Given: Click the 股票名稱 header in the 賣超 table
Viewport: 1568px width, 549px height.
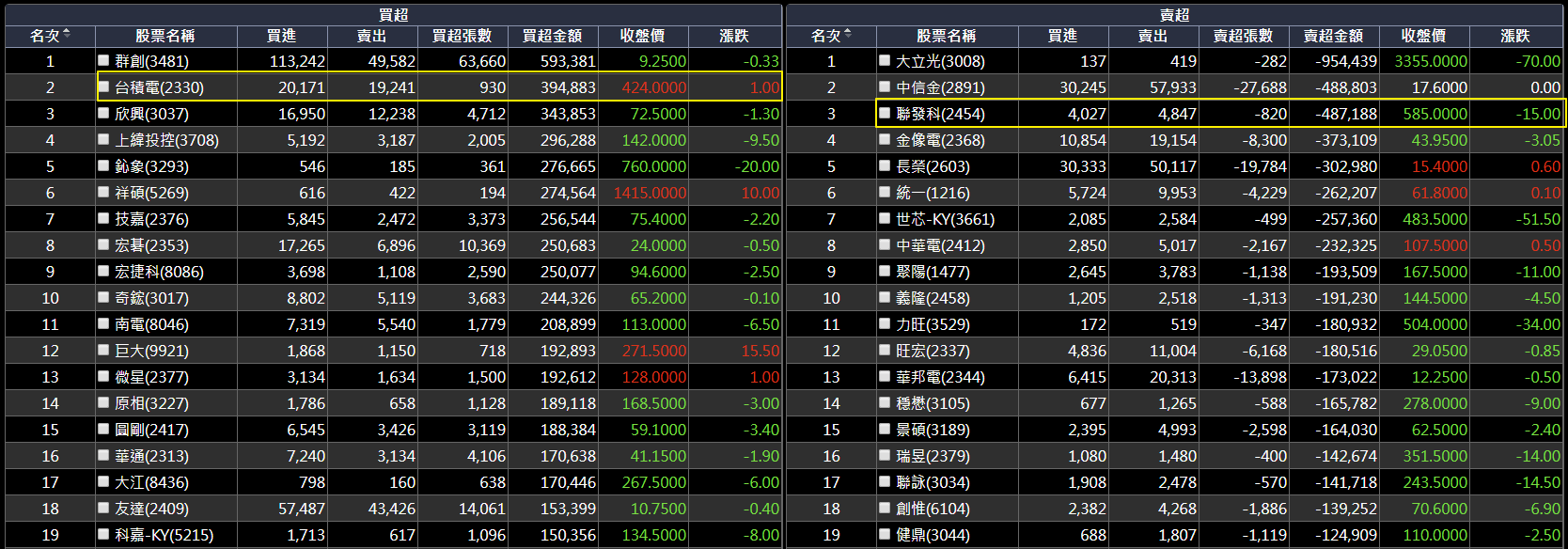Looking at the screenshot, I should pos(946,36).
